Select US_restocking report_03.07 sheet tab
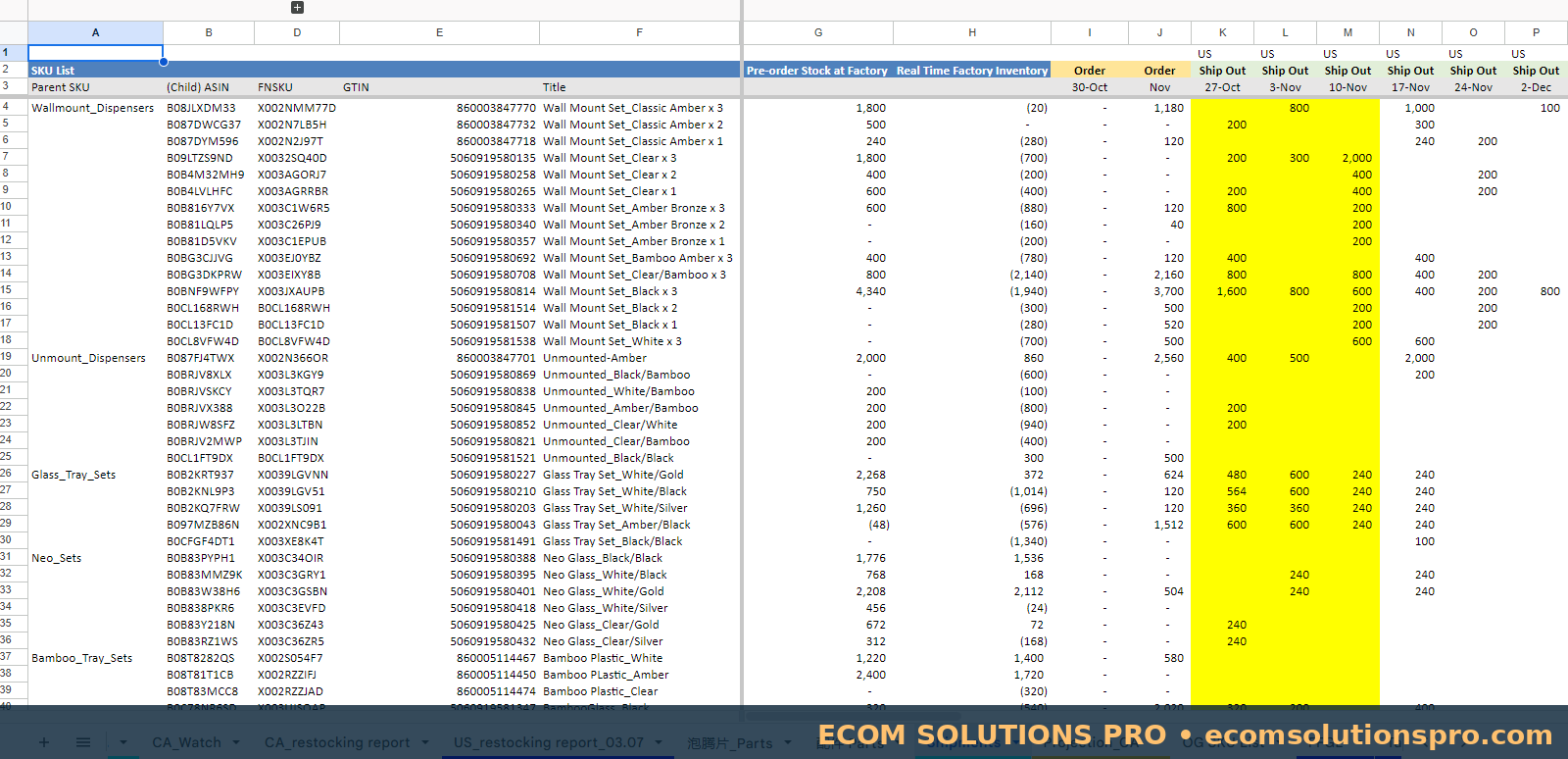Viewport: 1568px width, 759px height. click(x=549, y=742)
